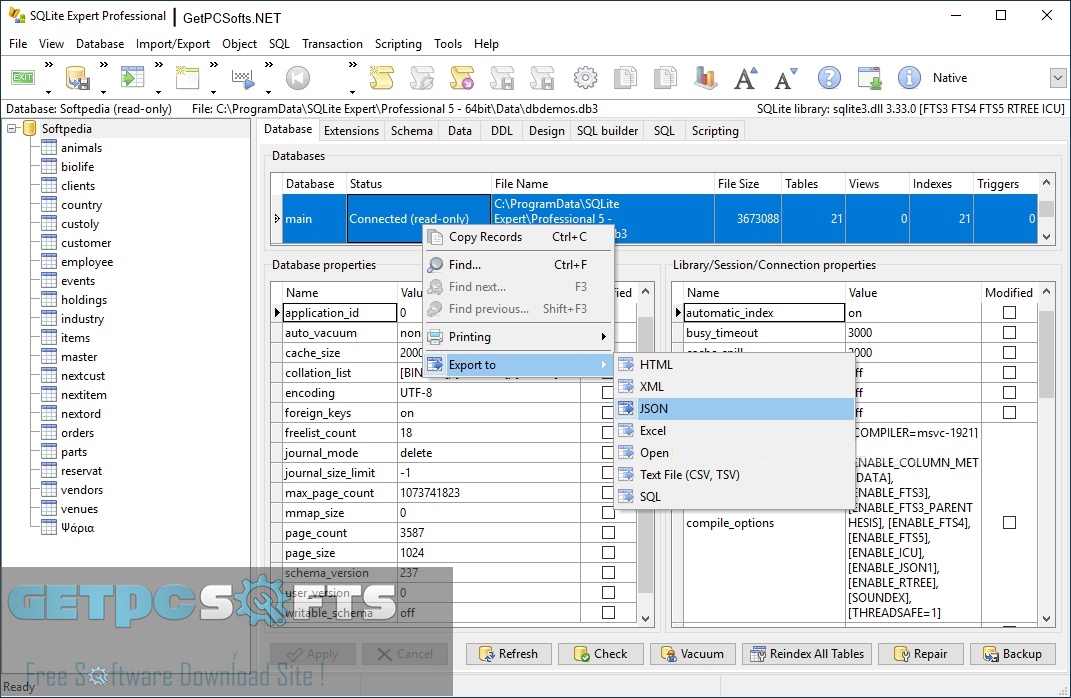Click the increase font size icon

[x=745, y=78]
